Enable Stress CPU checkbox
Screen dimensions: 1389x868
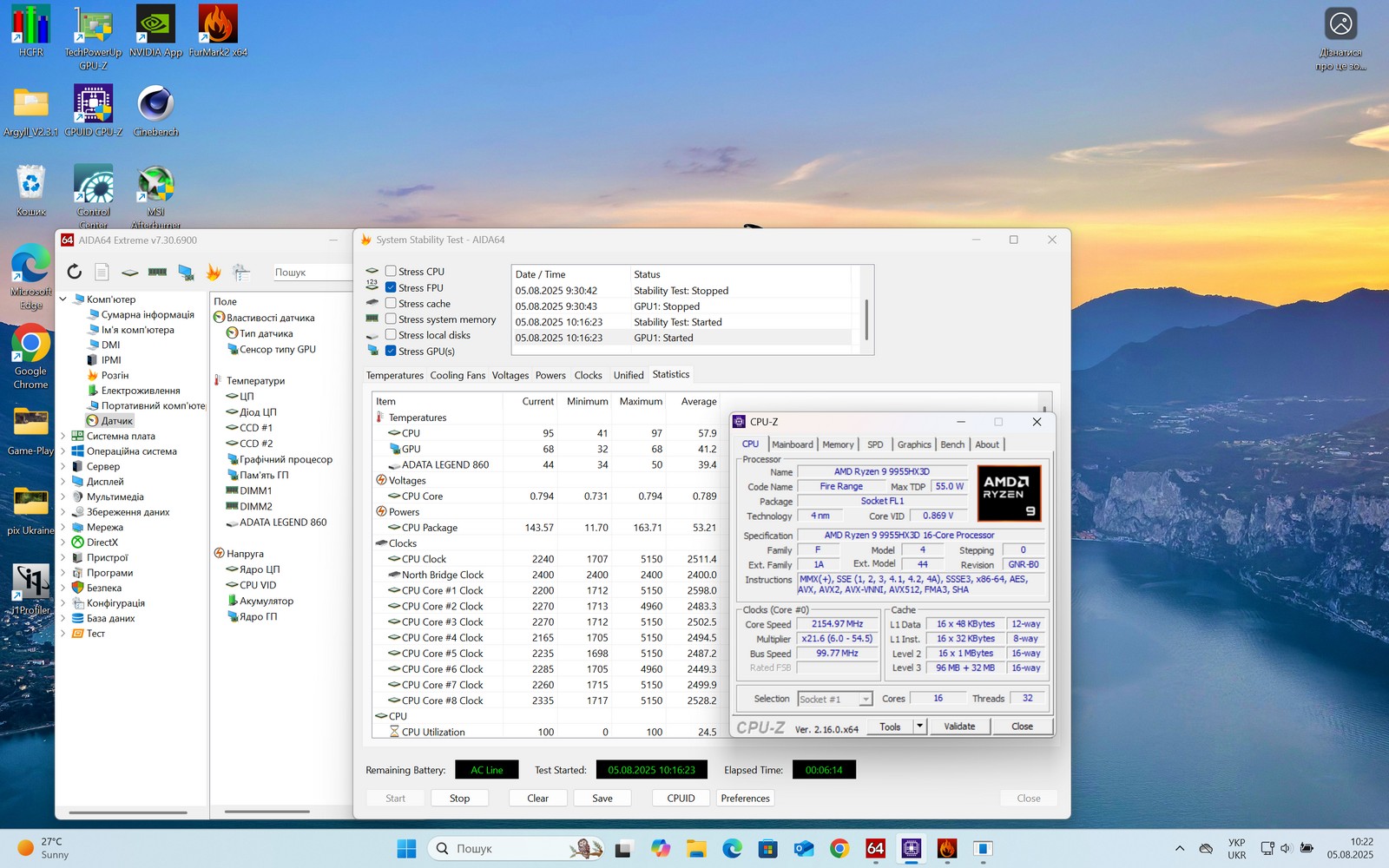[x=391, y=272]
